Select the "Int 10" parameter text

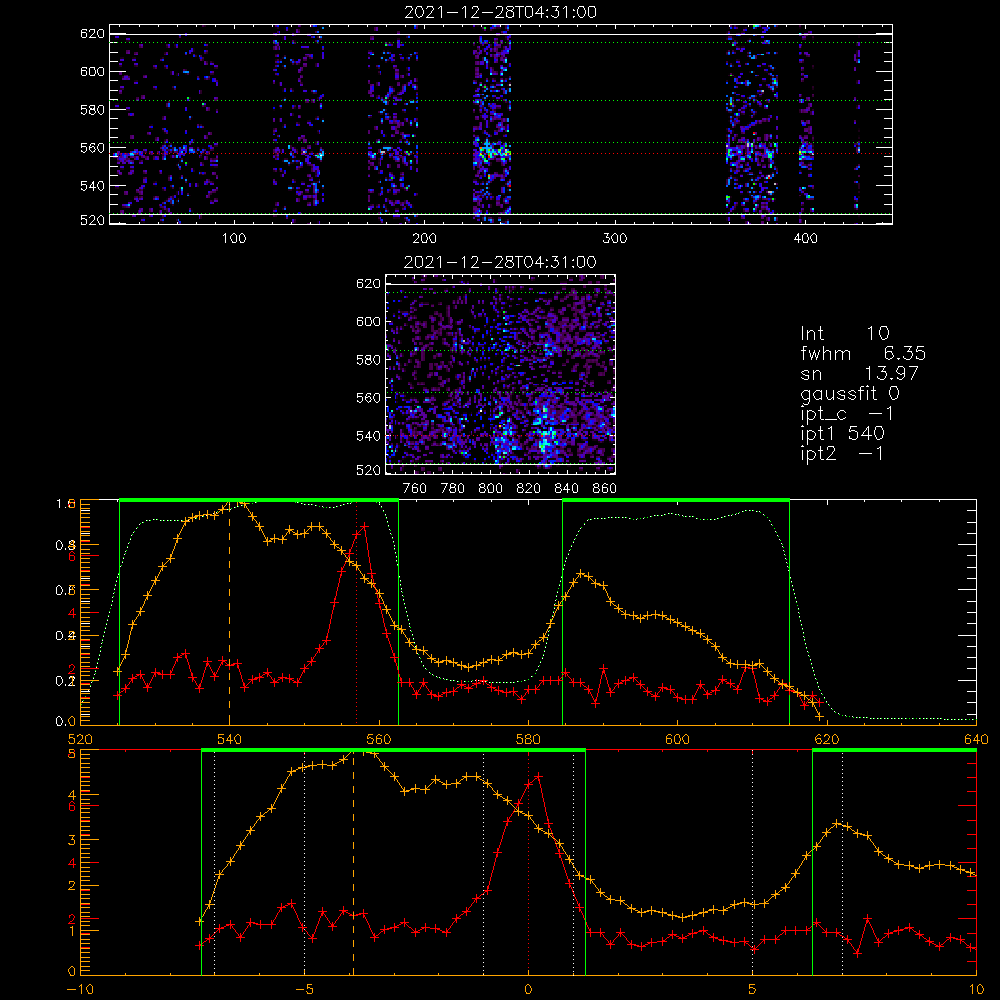[844, 333]
